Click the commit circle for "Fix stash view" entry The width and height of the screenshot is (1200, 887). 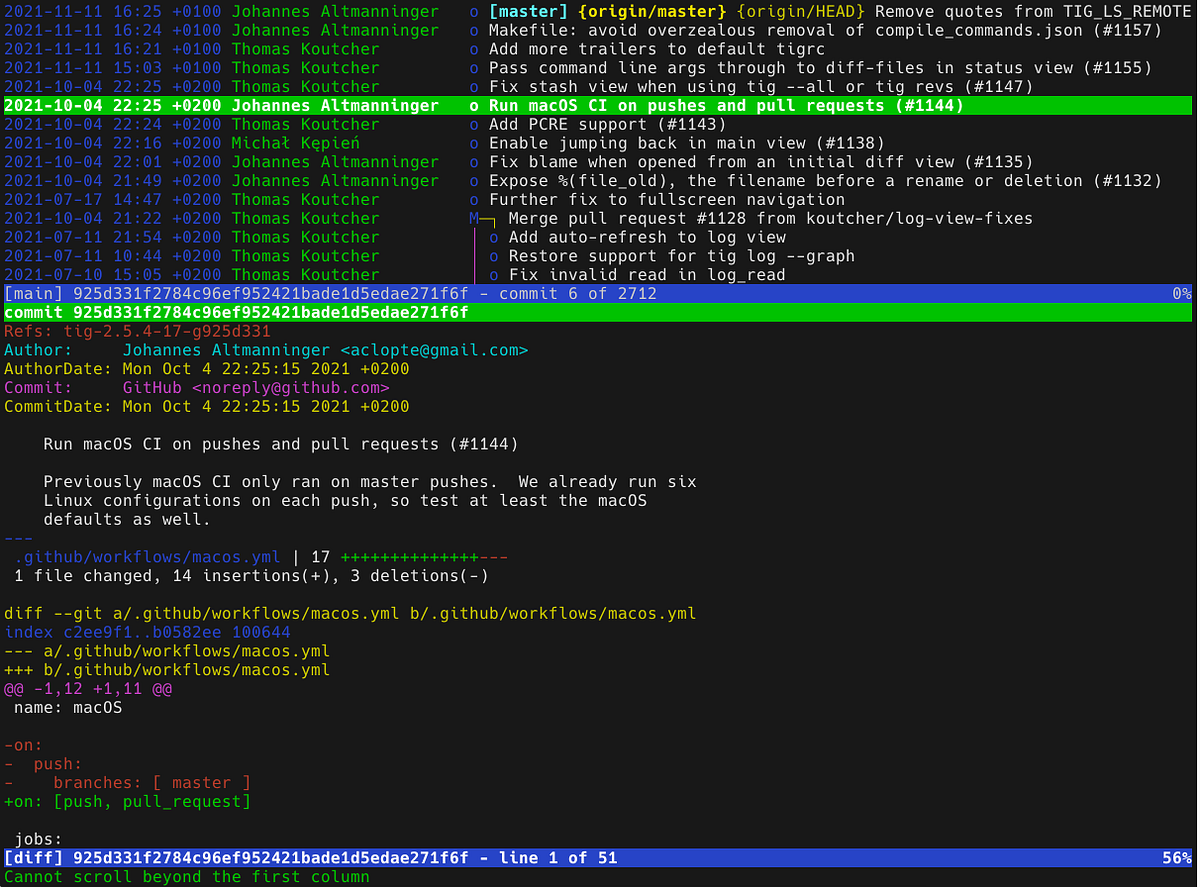click(x=474, y=86)
